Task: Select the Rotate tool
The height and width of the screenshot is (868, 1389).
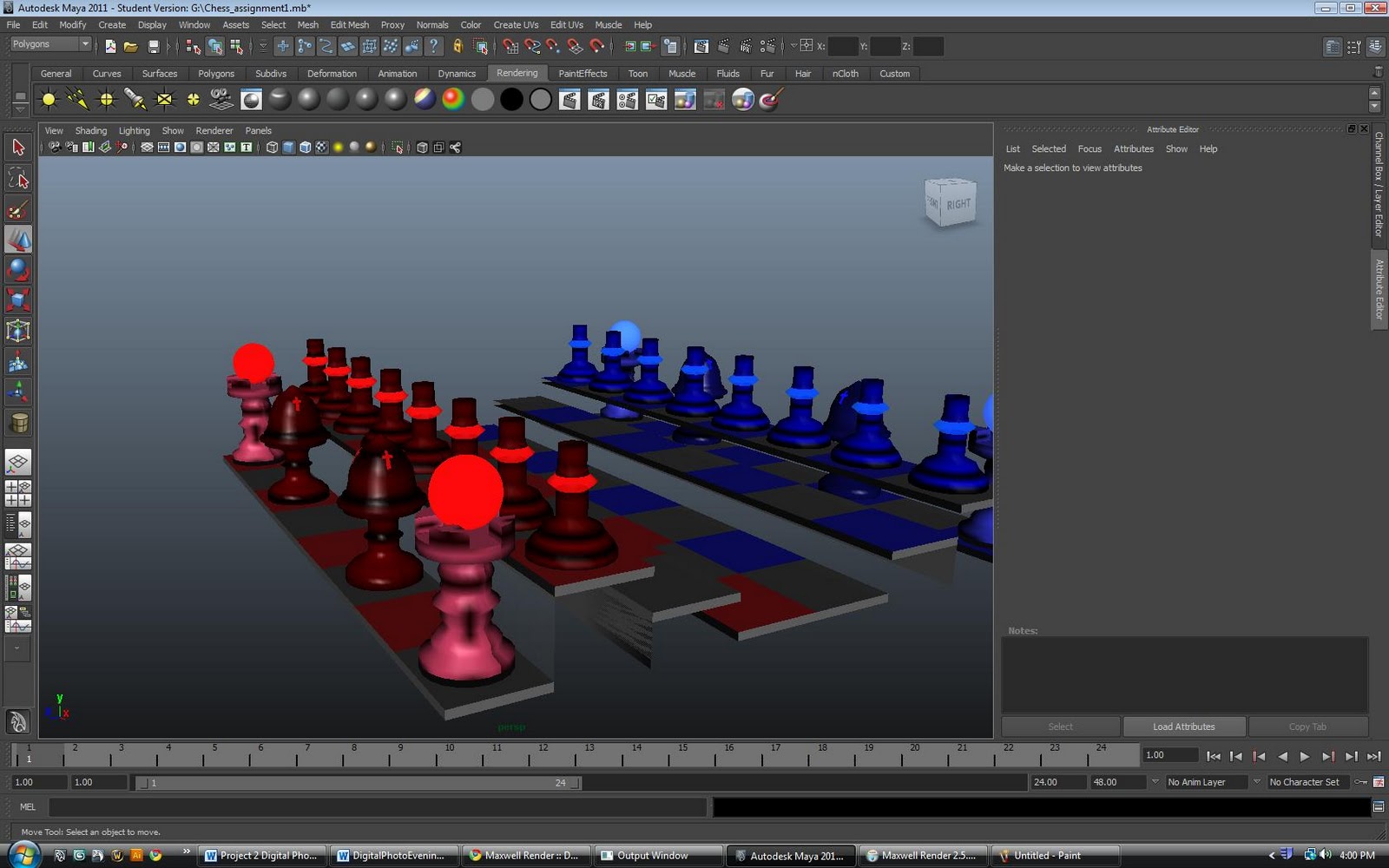Action: pos(17,270)
